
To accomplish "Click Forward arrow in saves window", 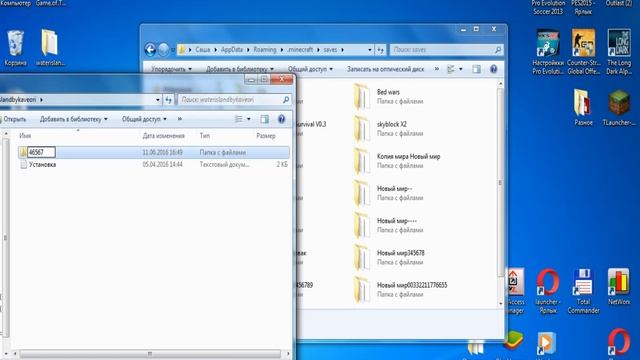I will coord(163,50).
